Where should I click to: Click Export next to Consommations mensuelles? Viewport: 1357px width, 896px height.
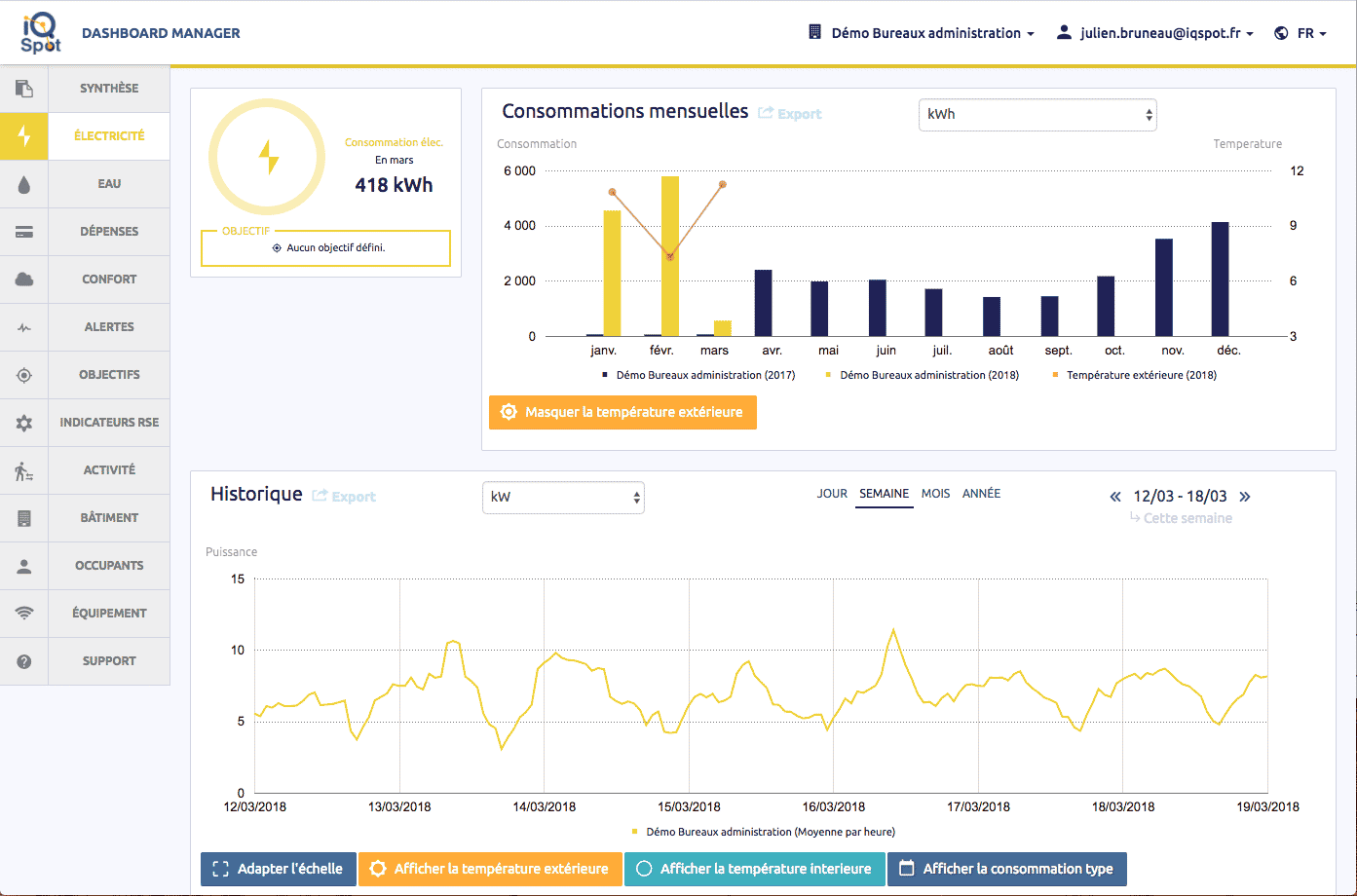(790, 114)
